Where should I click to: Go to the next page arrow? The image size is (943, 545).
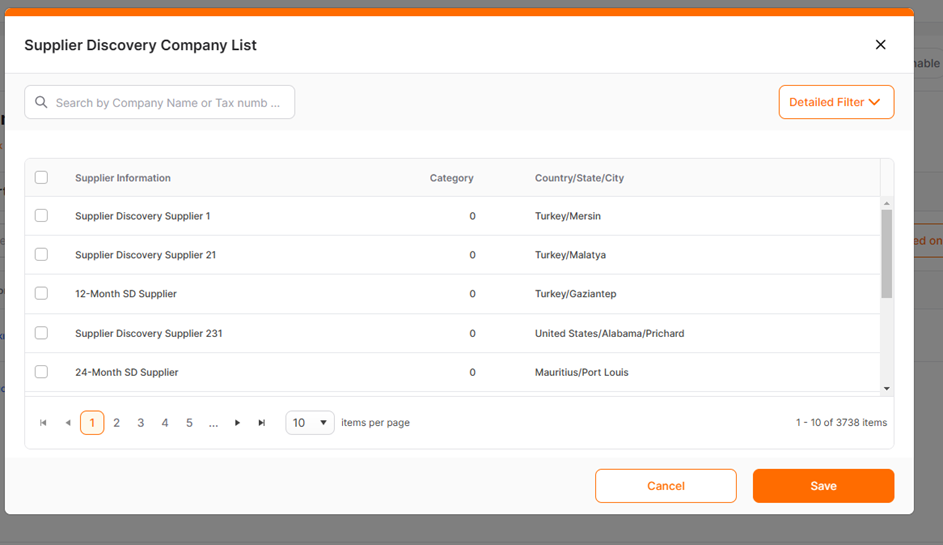[x=238, y=423]
